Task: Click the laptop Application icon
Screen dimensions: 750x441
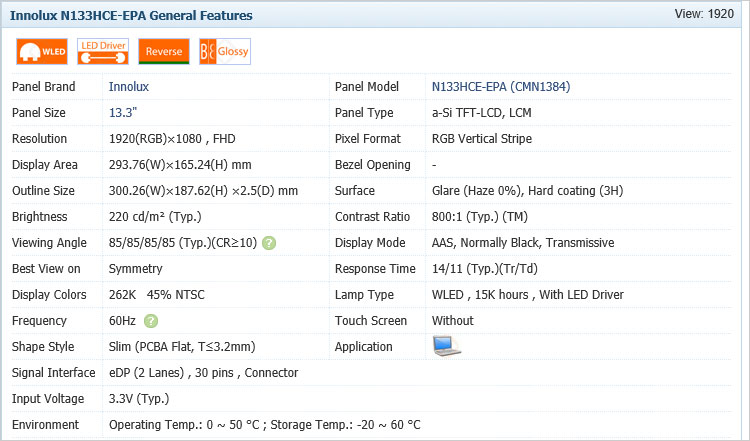Action: point(446,346)
